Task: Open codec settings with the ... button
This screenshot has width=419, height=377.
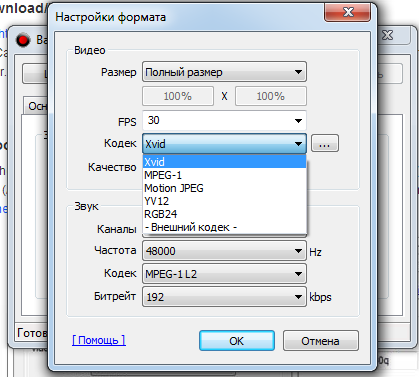Action: [x=325, y=143]
